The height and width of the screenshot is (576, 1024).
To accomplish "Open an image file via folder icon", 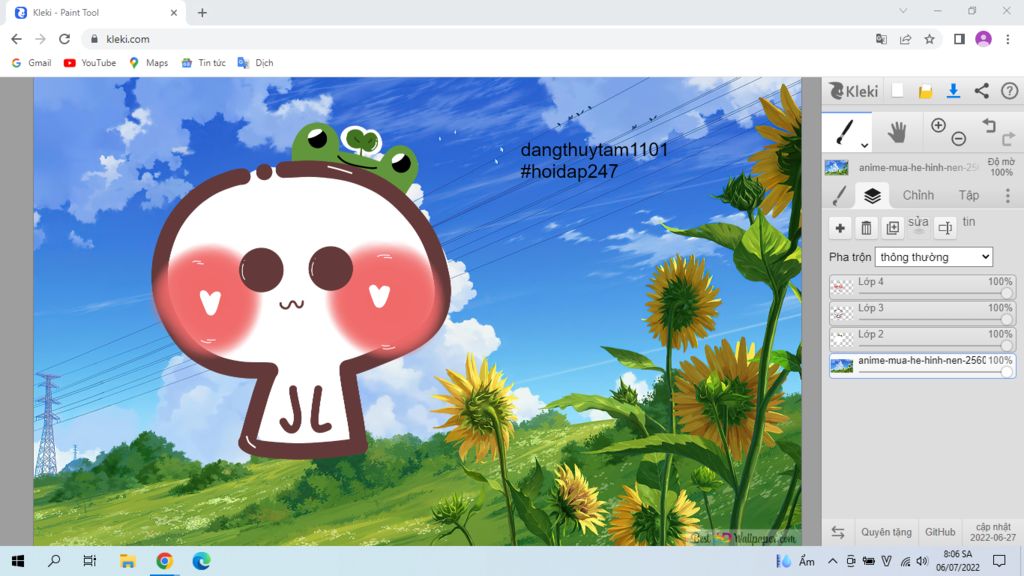I will click(x=925, y=91).
